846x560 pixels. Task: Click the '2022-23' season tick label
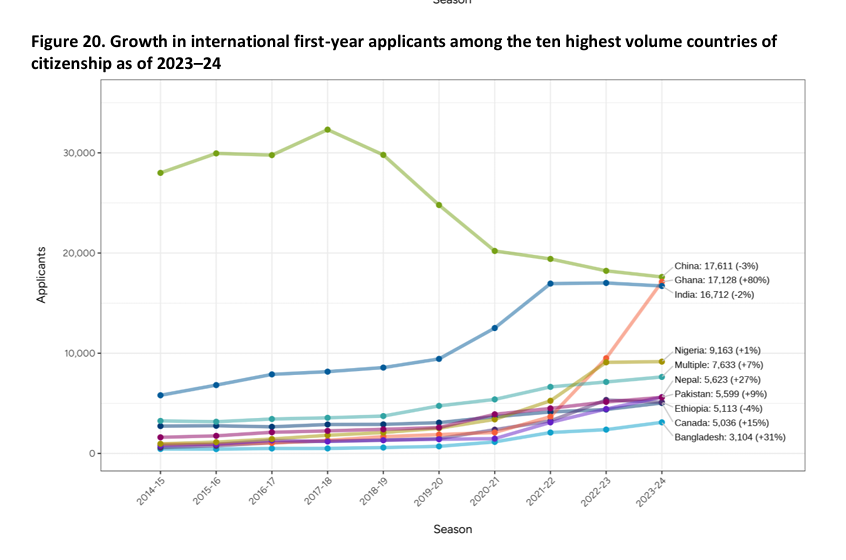point(596,491)
